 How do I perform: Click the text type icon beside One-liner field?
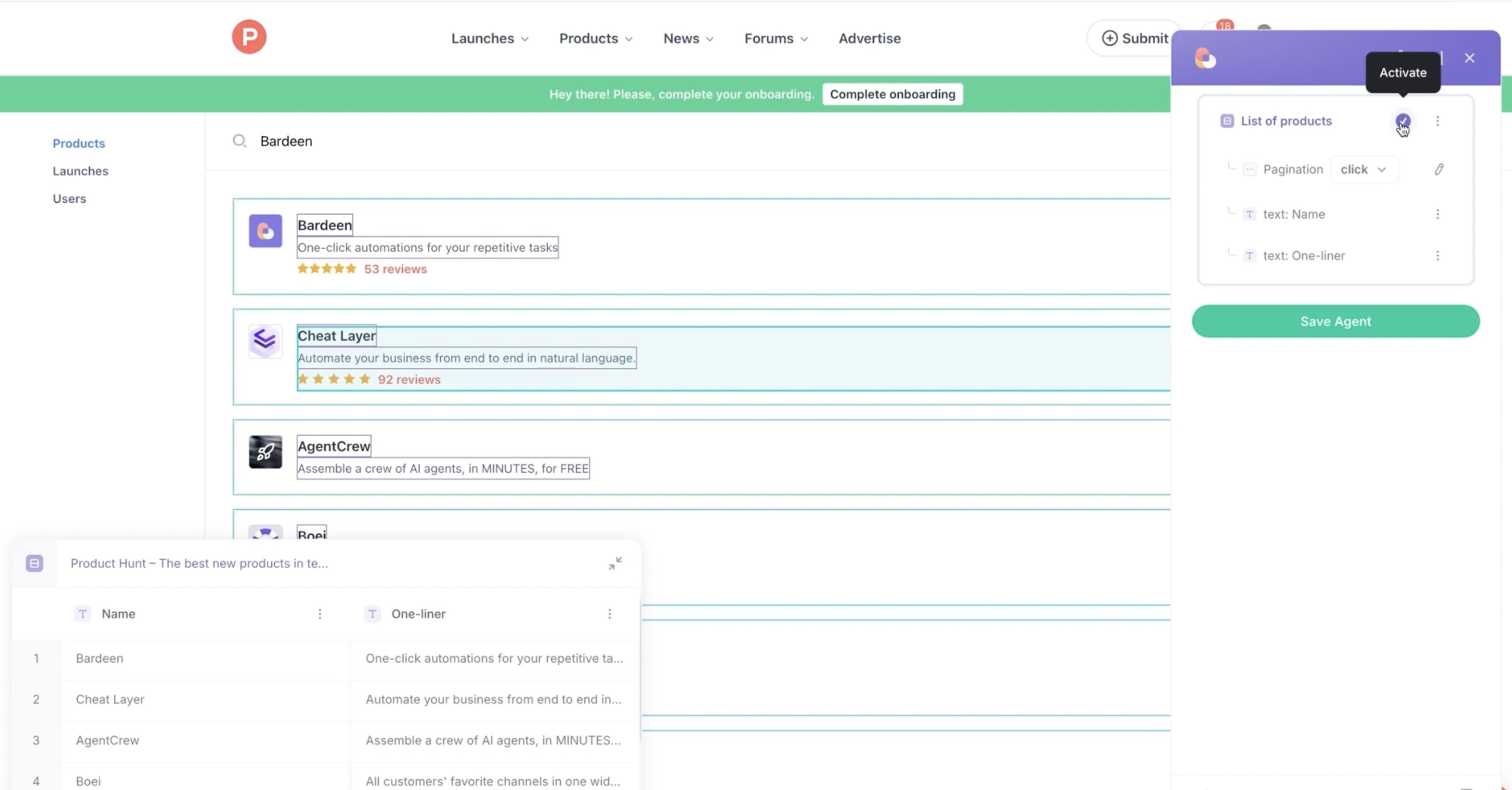pyautogui.click(x=1250, y=255)
